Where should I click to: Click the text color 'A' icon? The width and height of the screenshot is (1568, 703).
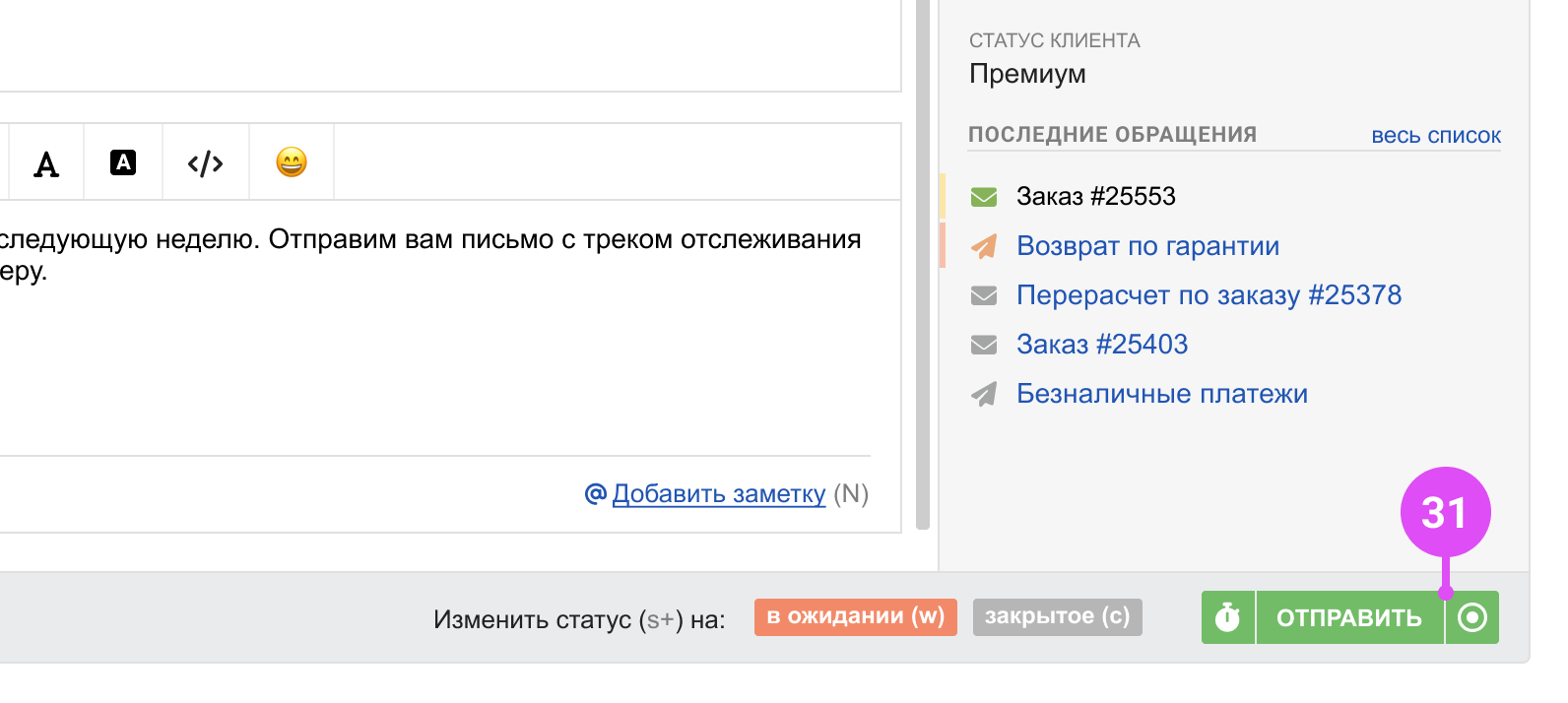(46, 162)
